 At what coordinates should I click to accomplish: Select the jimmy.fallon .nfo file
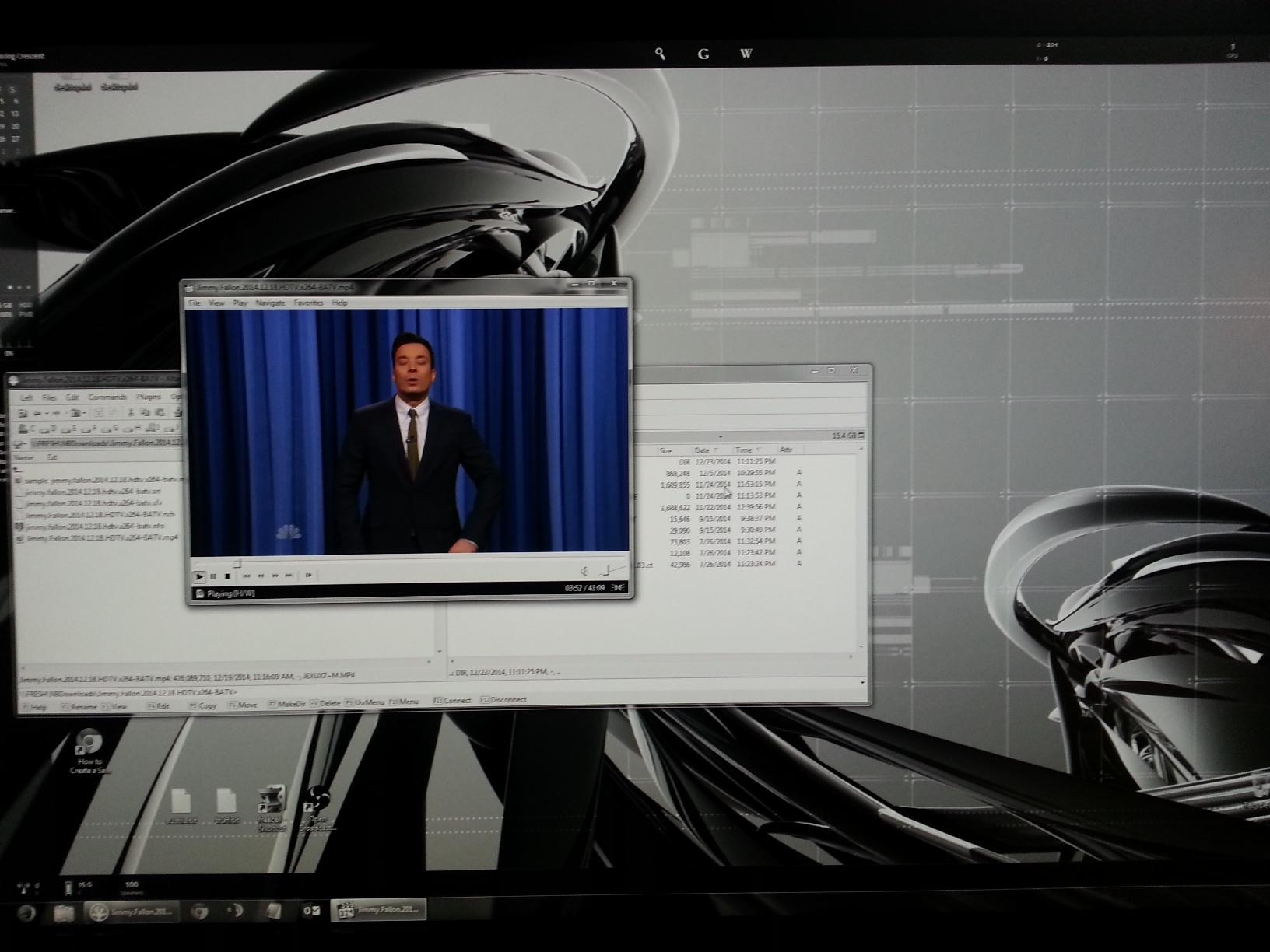click(x=90, y=527)
